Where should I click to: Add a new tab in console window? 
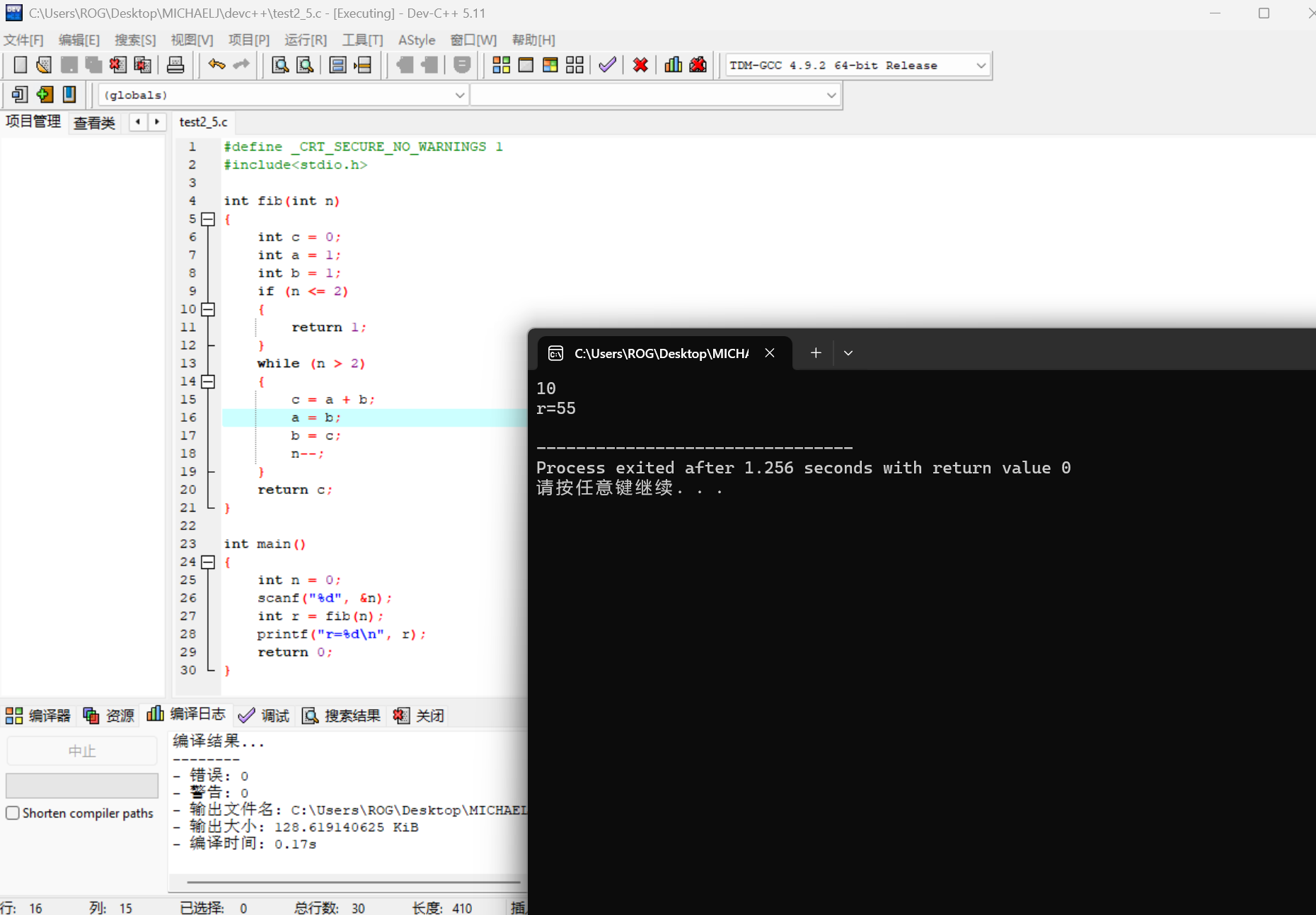(816, 353)
